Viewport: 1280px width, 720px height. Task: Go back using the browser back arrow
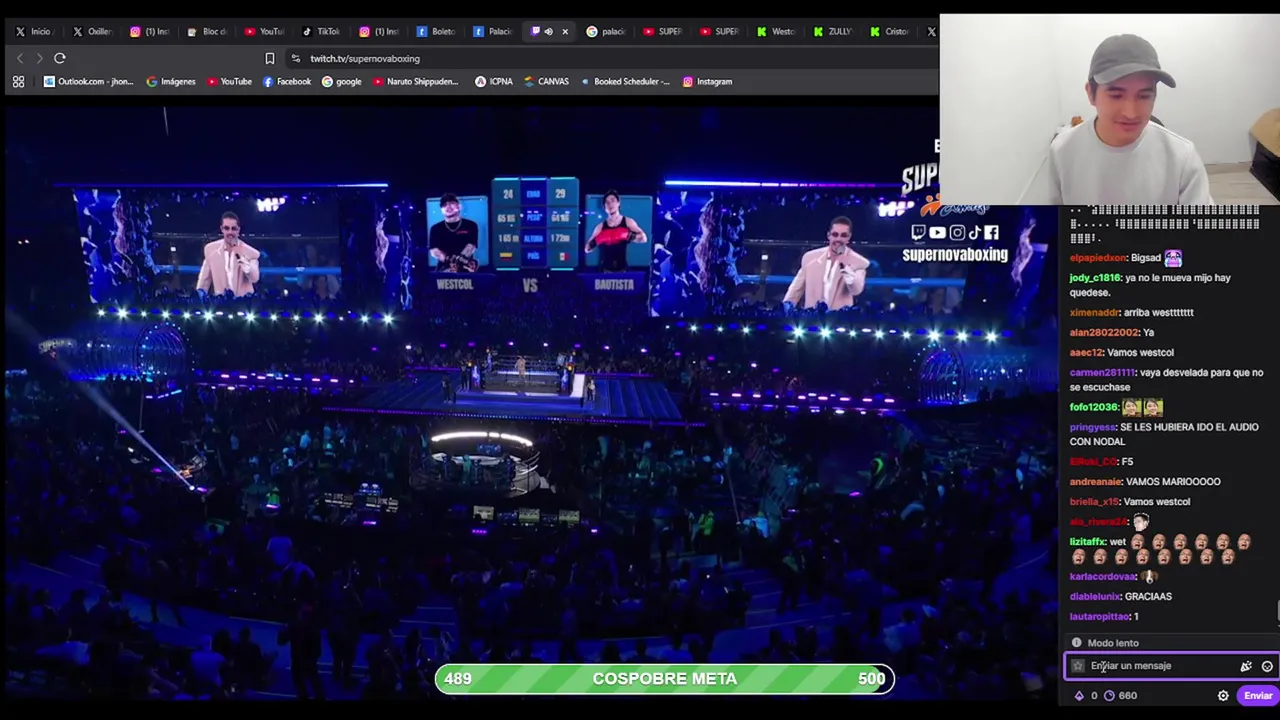pyautogui.click(x=20, y=58)
